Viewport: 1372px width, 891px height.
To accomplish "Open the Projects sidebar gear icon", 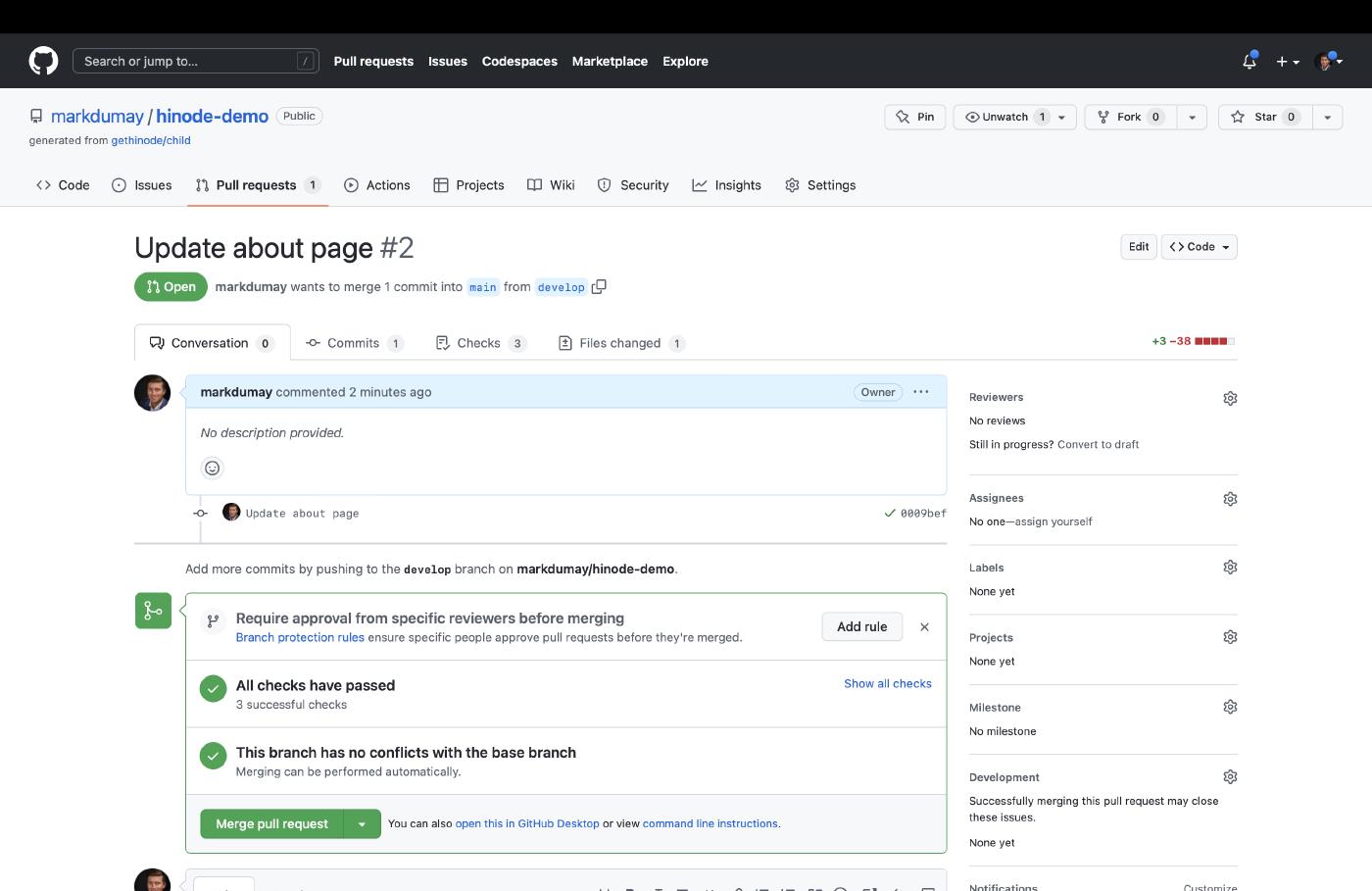I will [x=1230, y=637].
